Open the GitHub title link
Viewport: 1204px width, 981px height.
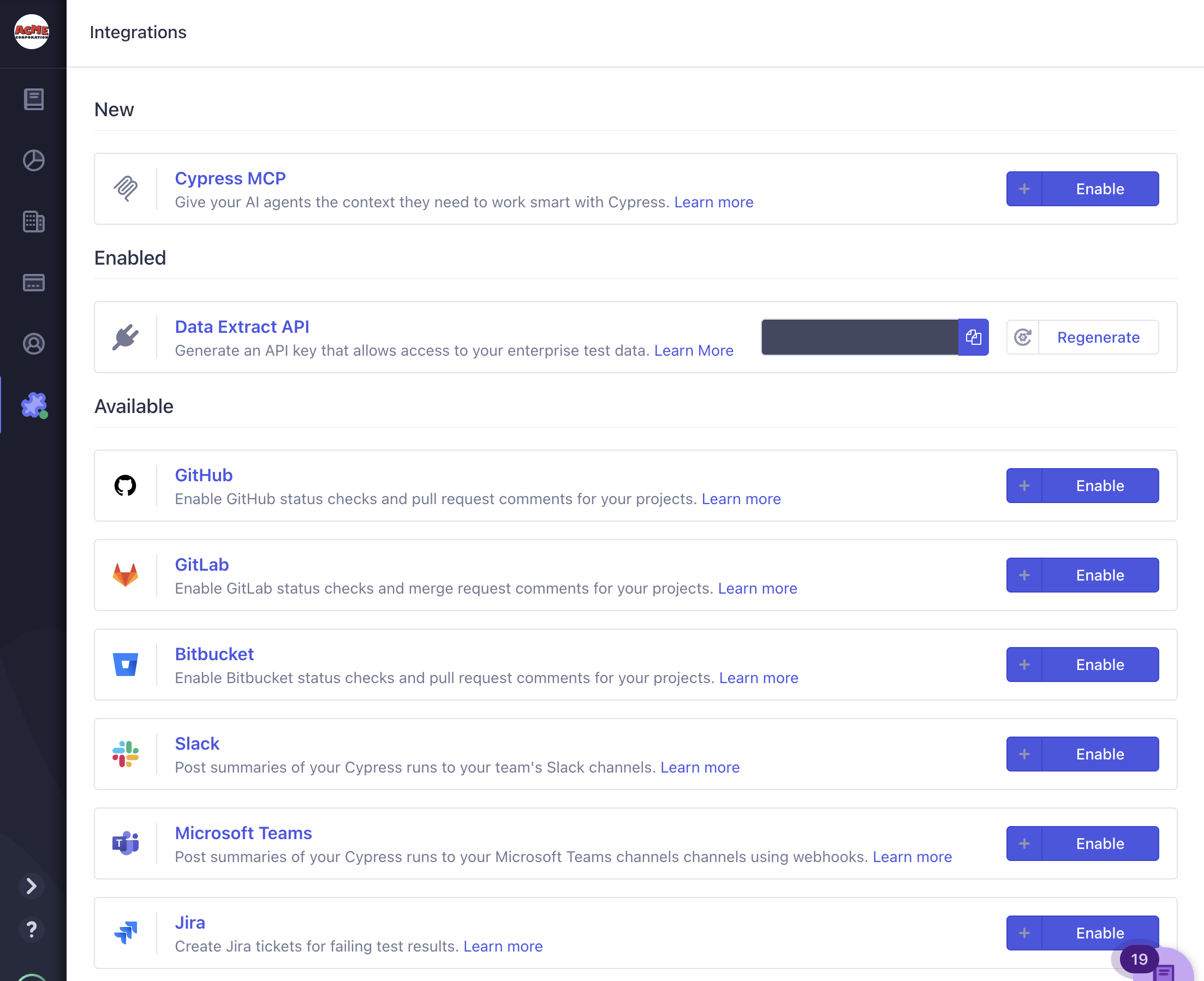coord(204,475)
